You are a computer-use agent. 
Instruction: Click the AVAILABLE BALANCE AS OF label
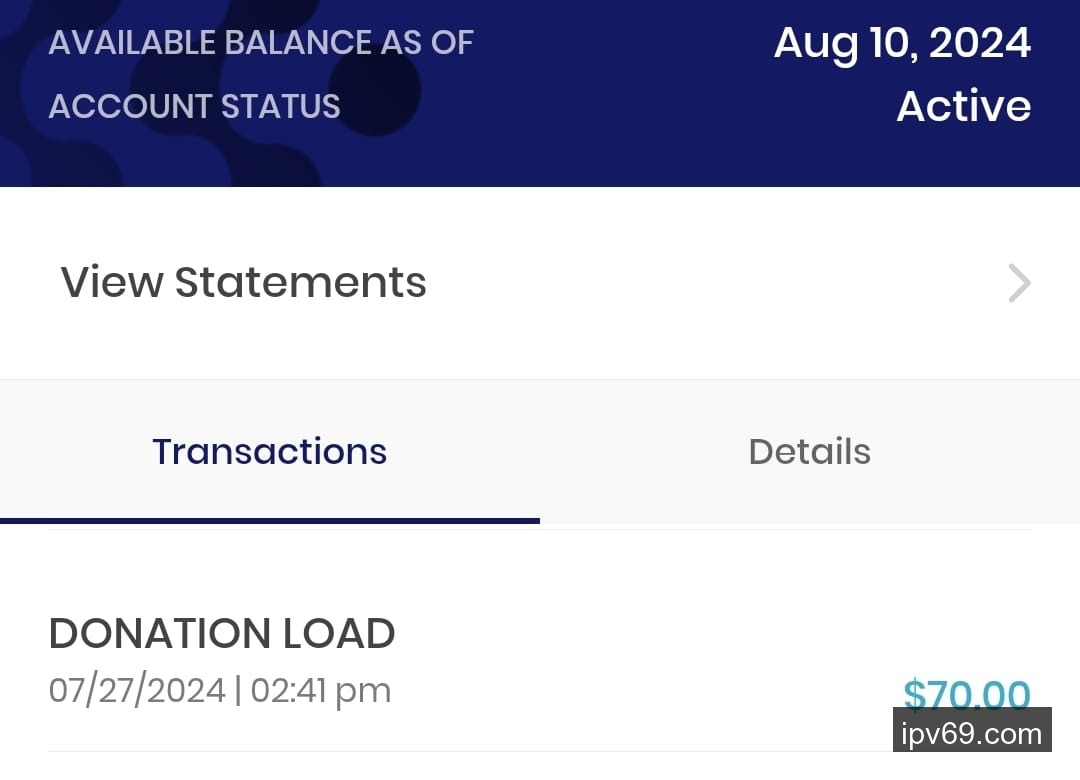[x=261, y=43]
